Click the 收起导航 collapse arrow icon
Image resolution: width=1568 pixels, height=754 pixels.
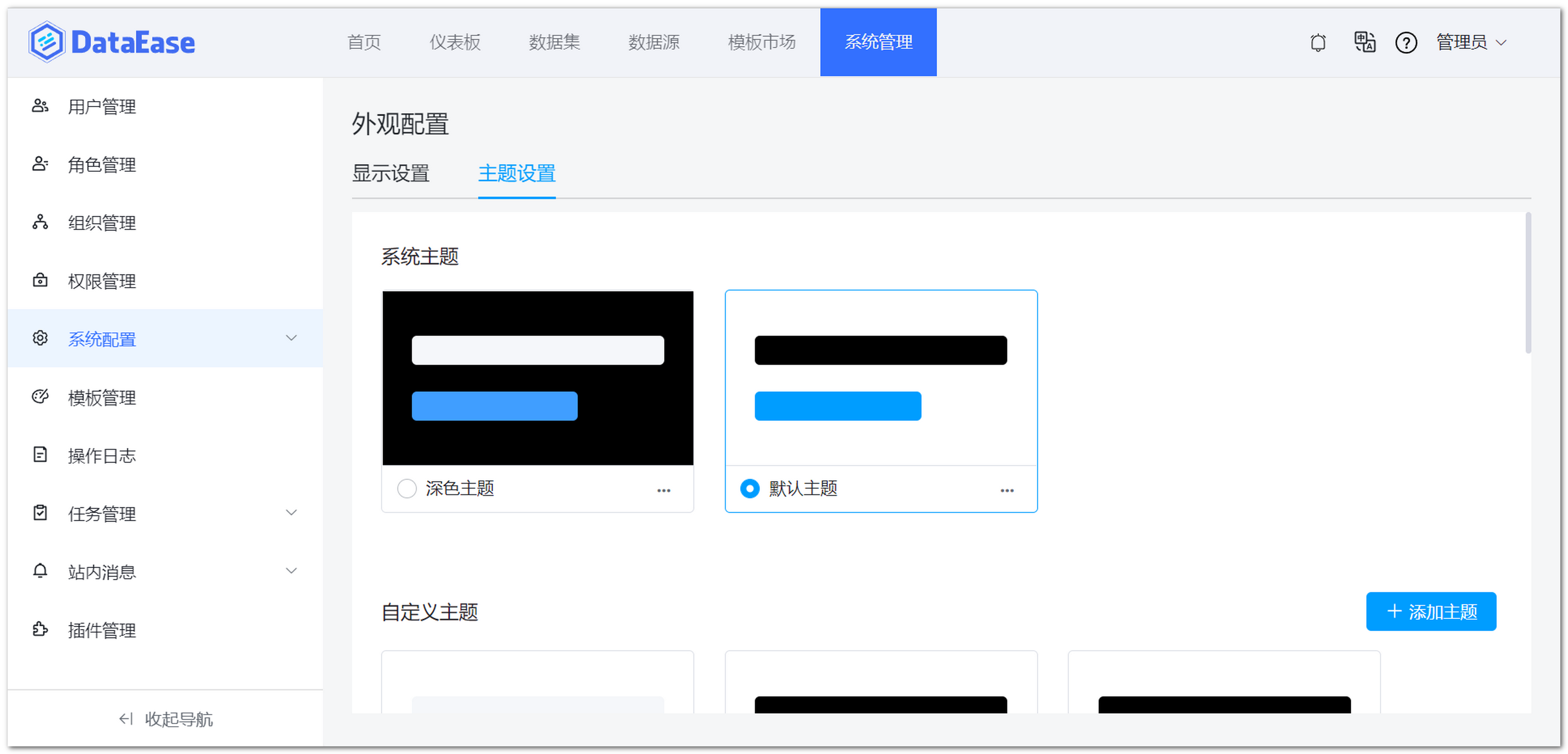click(x=126, y=719)
